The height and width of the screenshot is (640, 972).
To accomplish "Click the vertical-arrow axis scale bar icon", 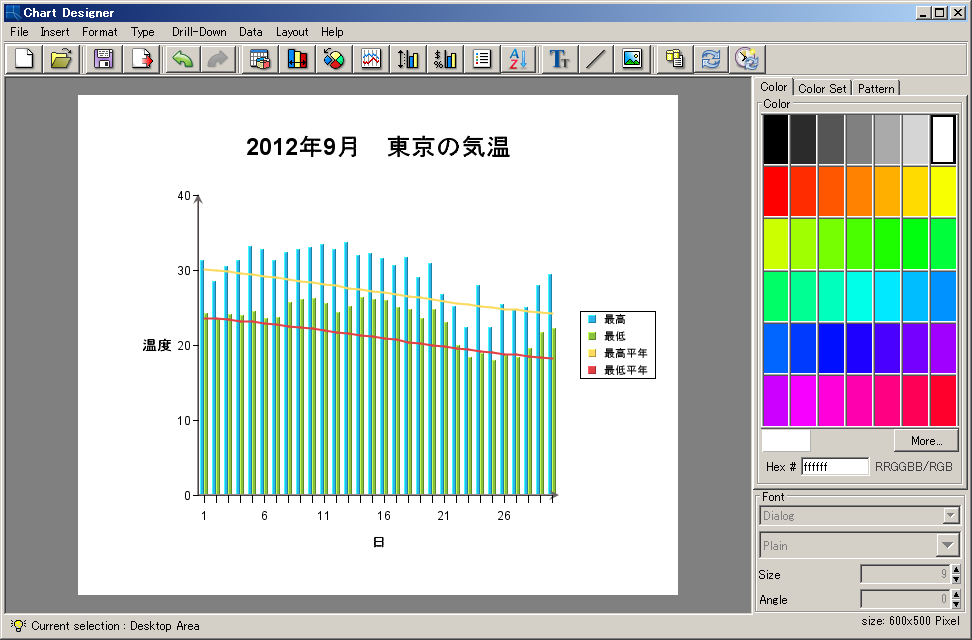I will tap(408, 59).
